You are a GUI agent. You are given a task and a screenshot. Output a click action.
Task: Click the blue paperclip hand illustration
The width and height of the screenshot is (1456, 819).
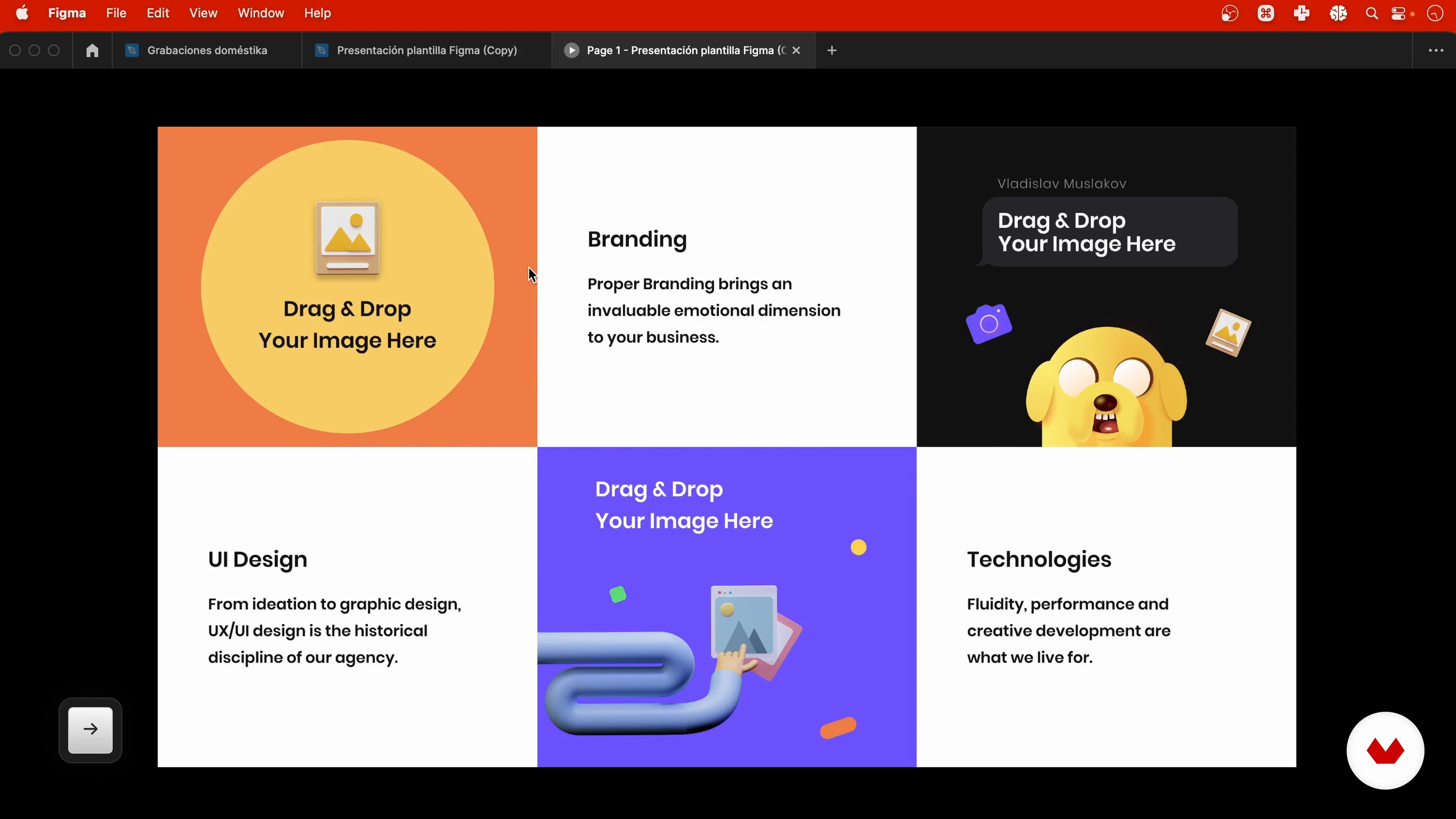(x=670, y=660)
